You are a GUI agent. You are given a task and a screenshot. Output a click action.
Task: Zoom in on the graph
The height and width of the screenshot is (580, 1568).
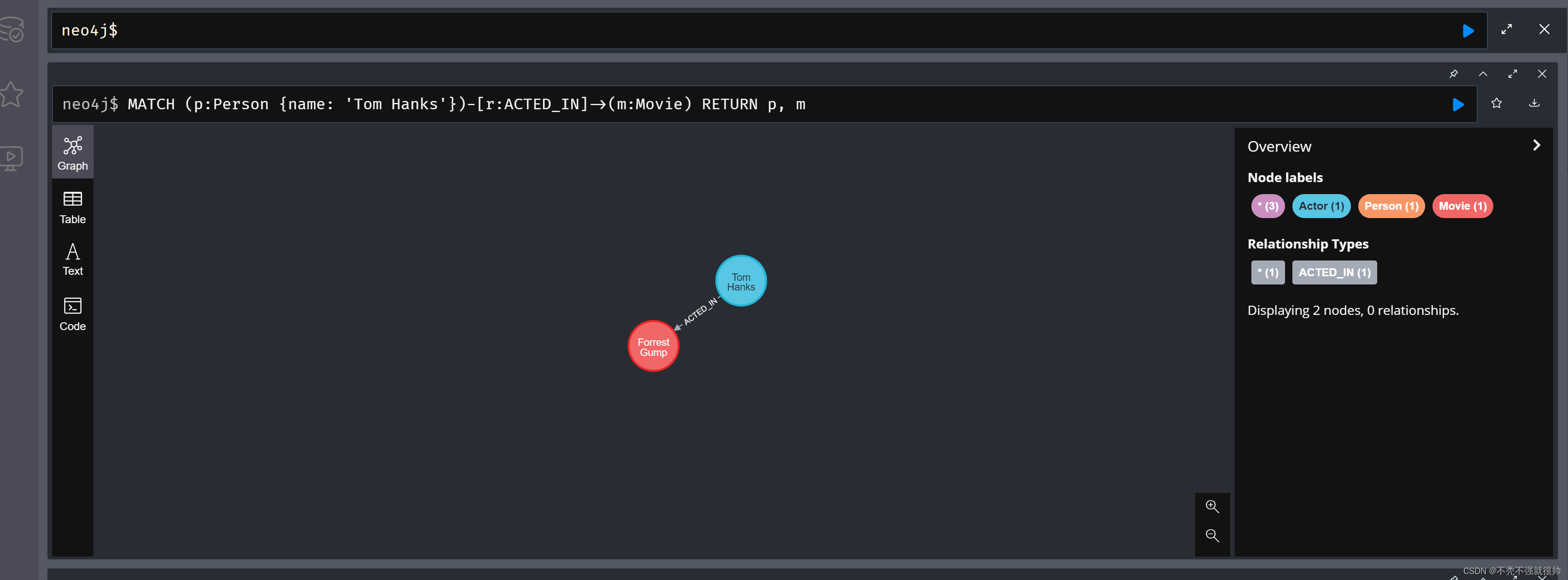pos(1212,506)
